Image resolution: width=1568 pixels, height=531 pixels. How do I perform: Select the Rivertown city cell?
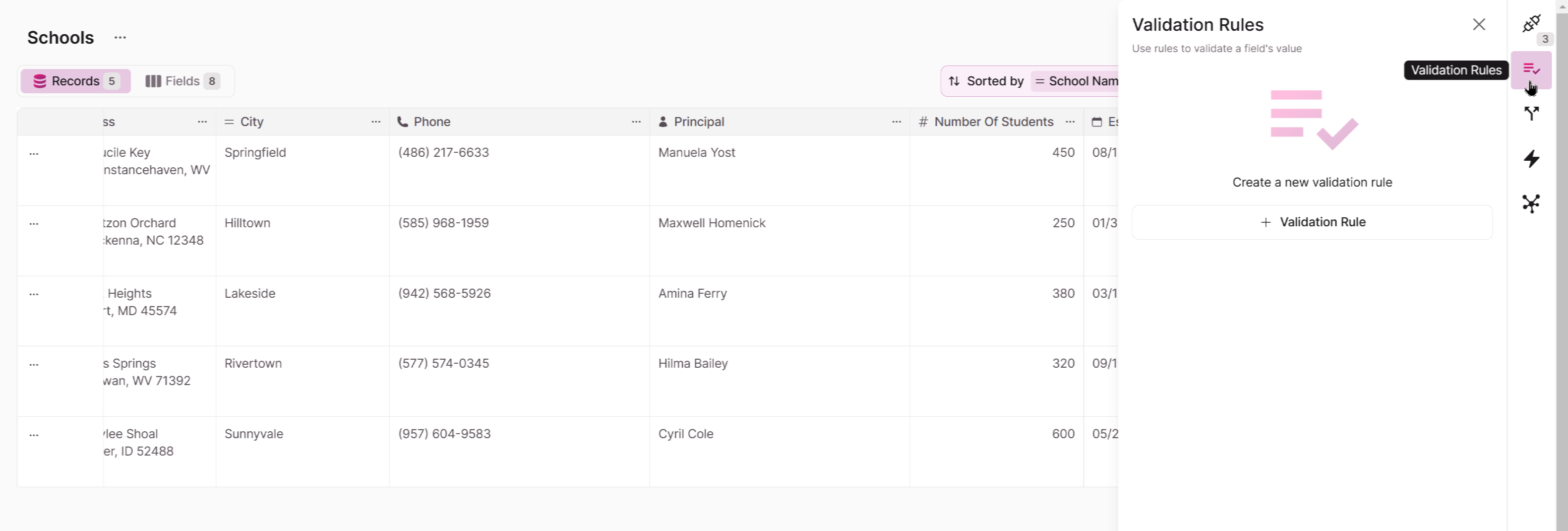point(302,381)
